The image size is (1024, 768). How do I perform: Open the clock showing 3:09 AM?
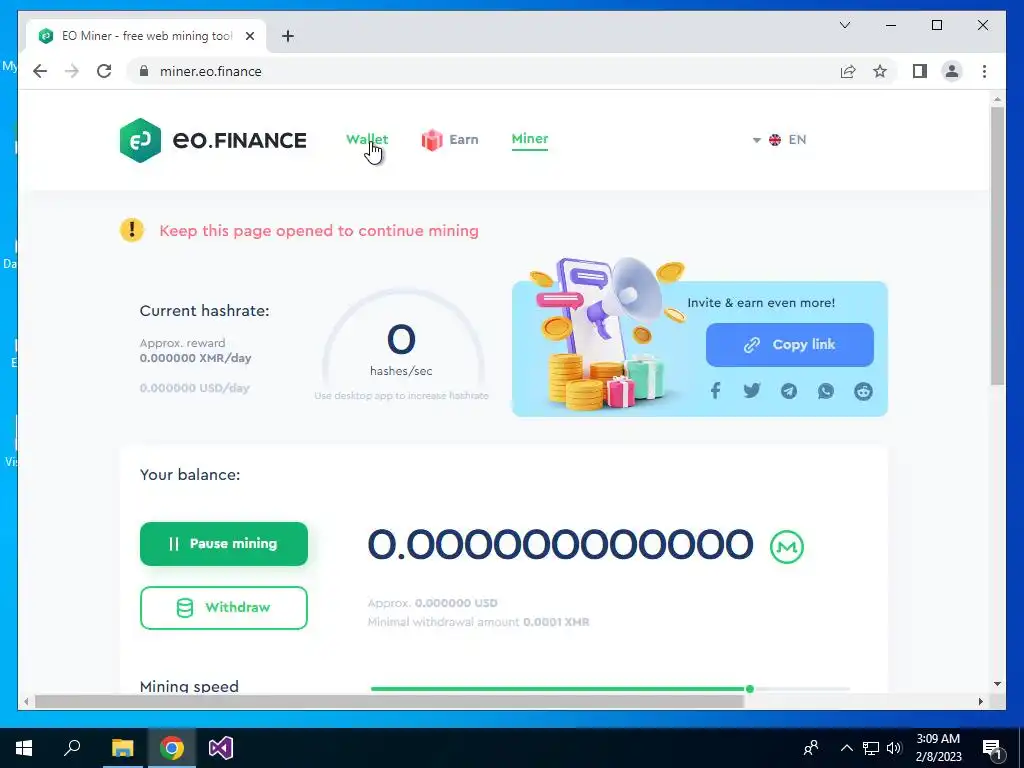point(938,748)
